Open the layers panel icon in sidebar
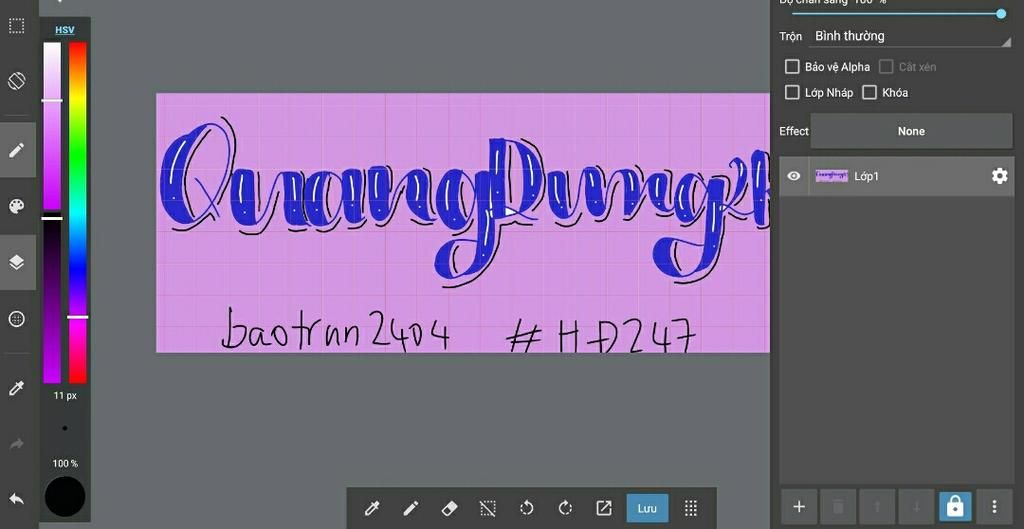The height and width of the screenshot is (529, 1024). pos(16,263)
